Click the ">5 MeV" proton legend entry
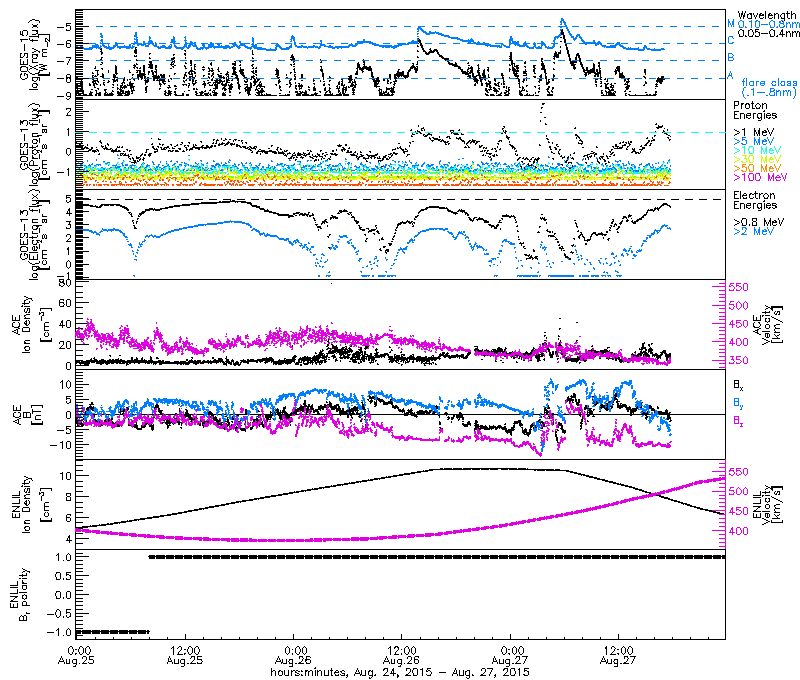The image size is (800, 680). 754,141
